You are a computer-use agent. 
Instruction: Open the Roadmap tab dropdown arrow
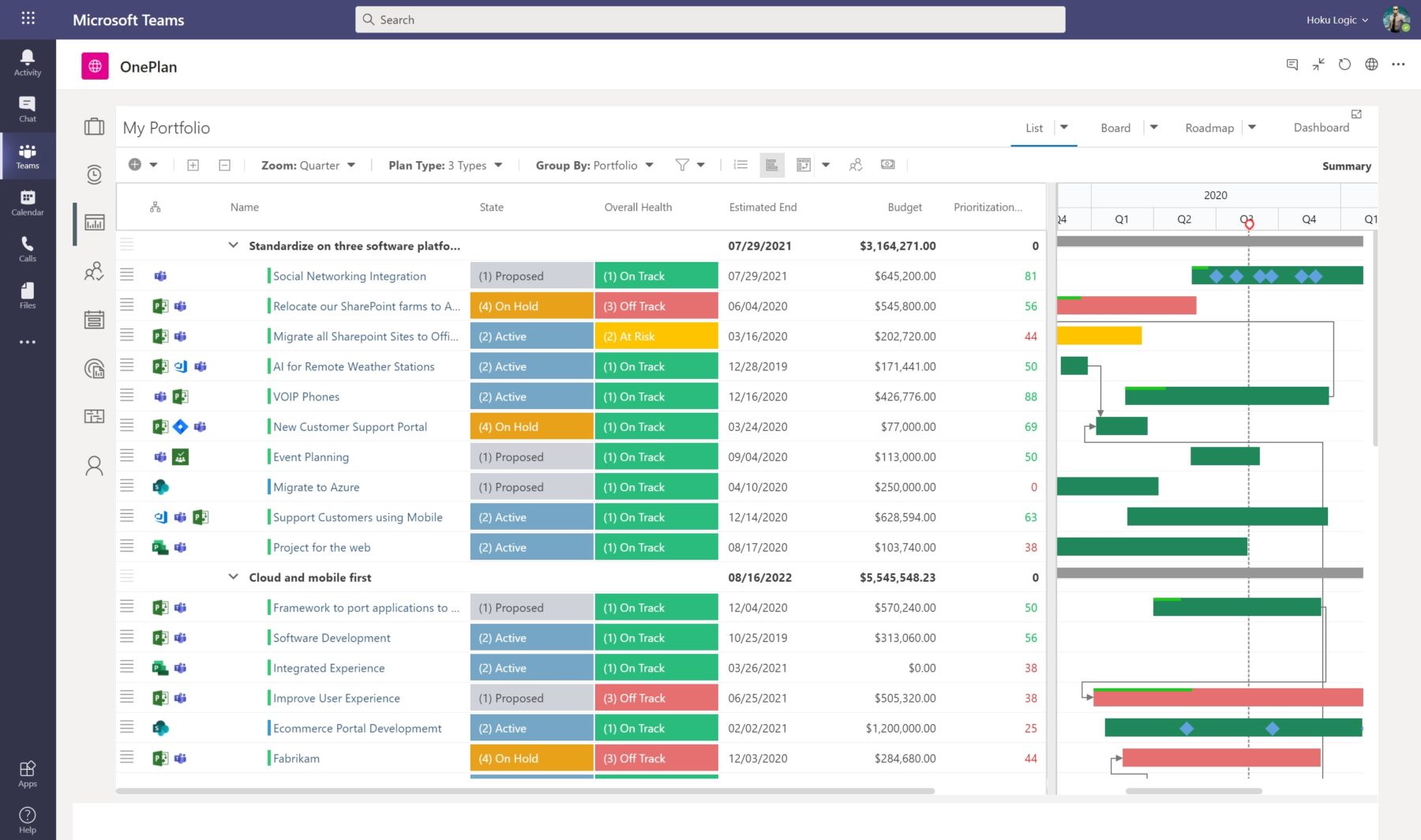[1252, 127]
